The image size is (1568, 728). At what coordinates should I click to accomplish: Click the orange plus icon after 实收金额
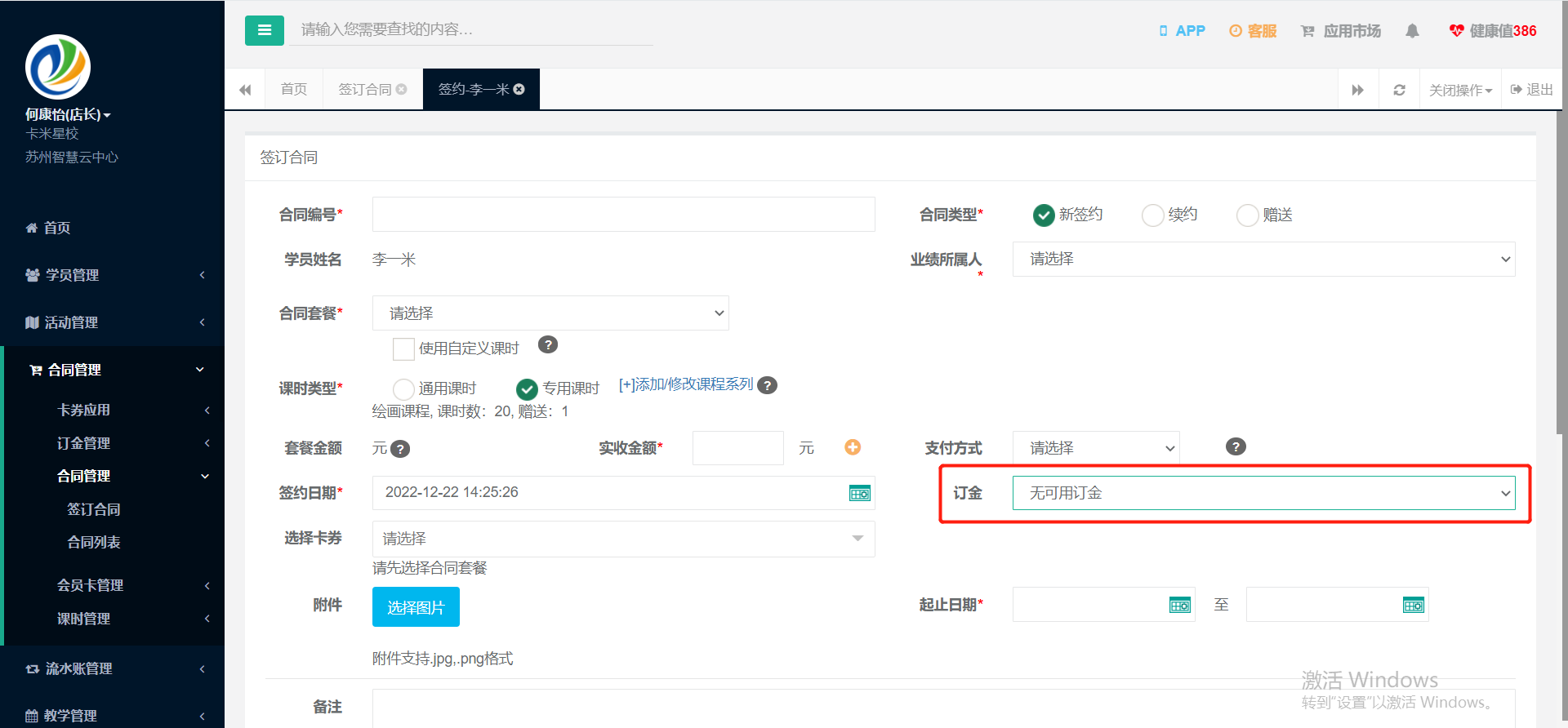click(853, 446)
